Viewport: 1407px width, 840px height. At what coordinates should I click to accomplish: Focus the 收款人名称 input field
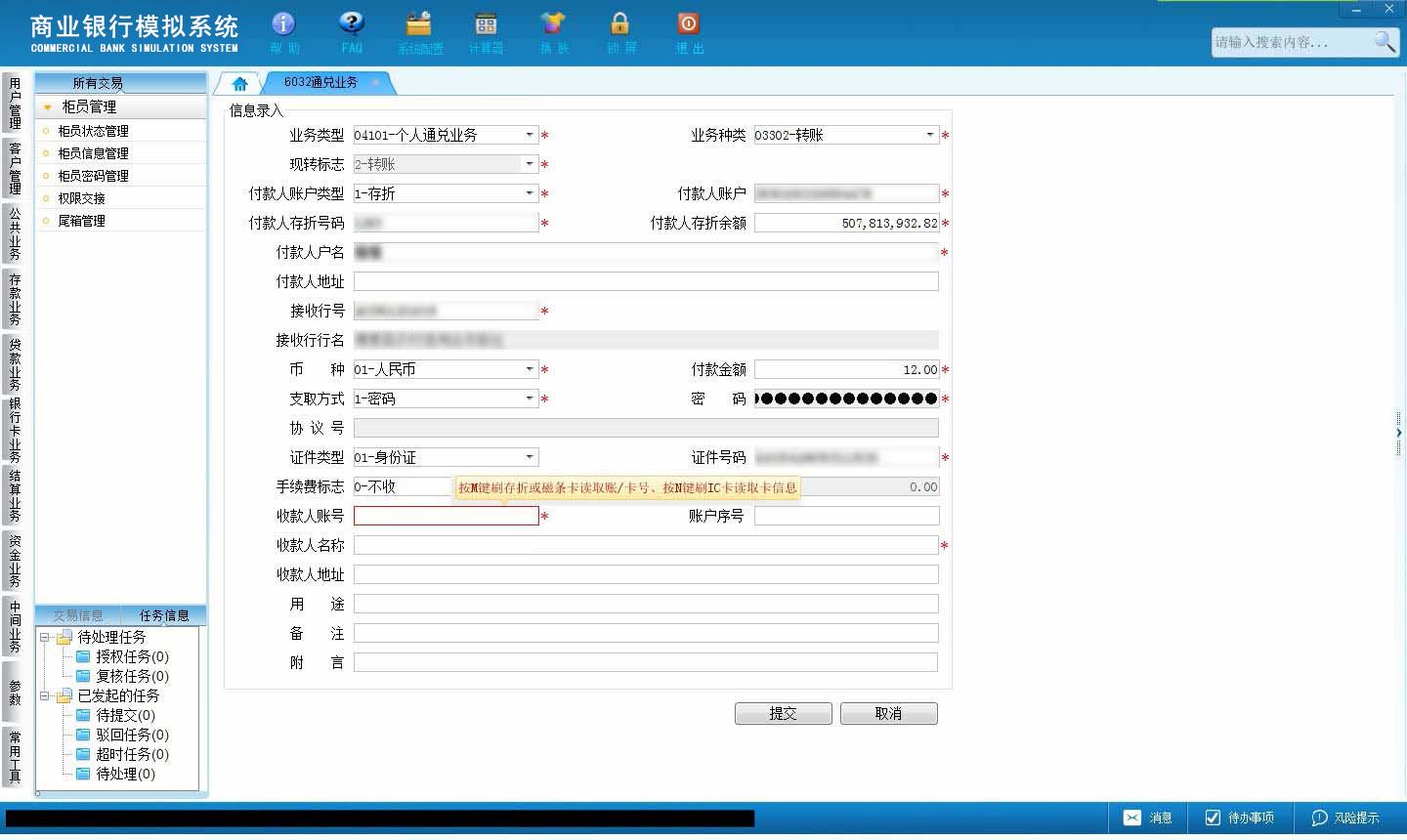(646, 545)
